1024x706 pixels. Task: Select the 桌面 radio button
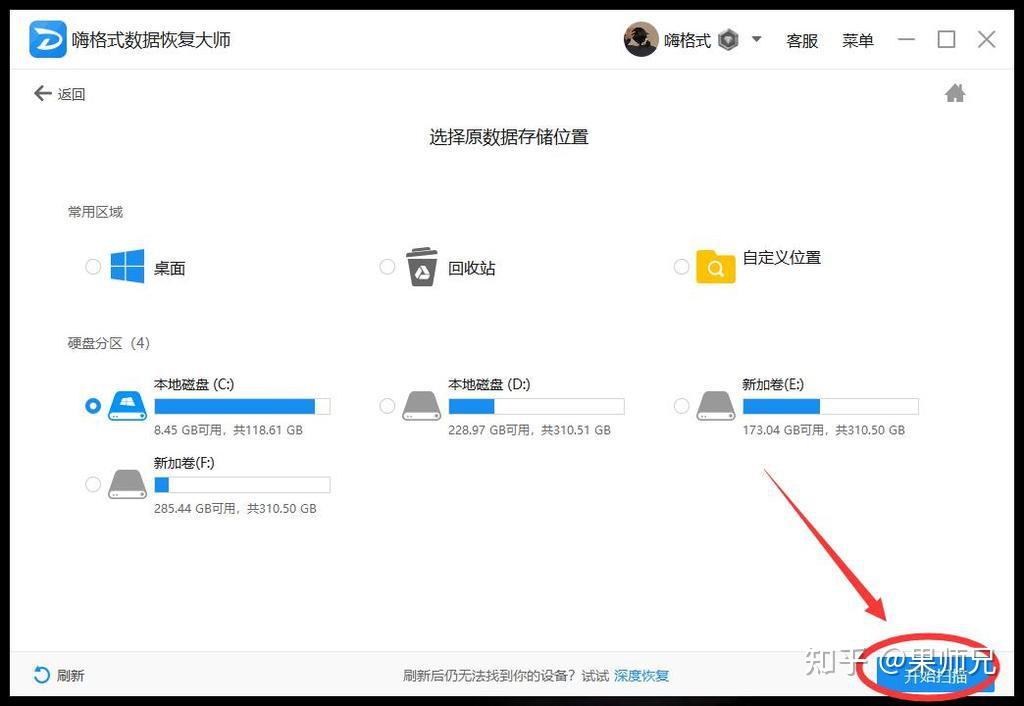[93, 266]
